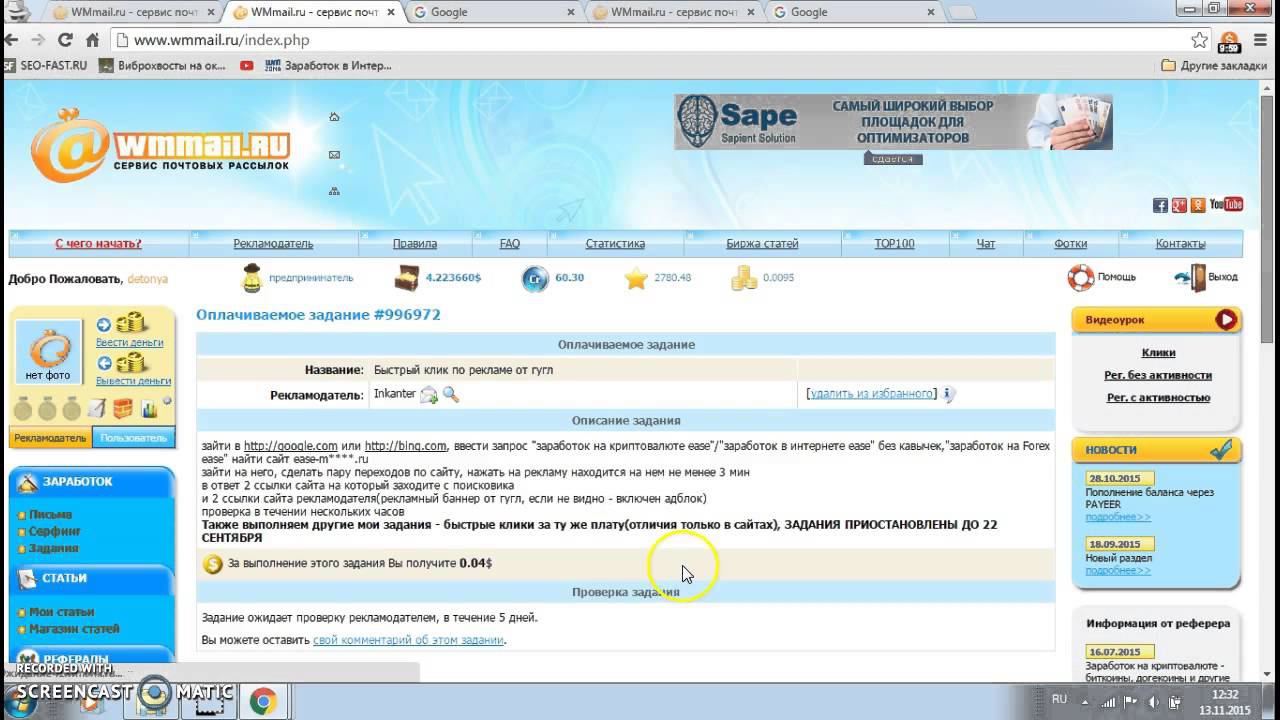Image resolution: width=1280 pixels, height=720 pixels.
Task: Click Chrome's reload page button
Action: 66,40
